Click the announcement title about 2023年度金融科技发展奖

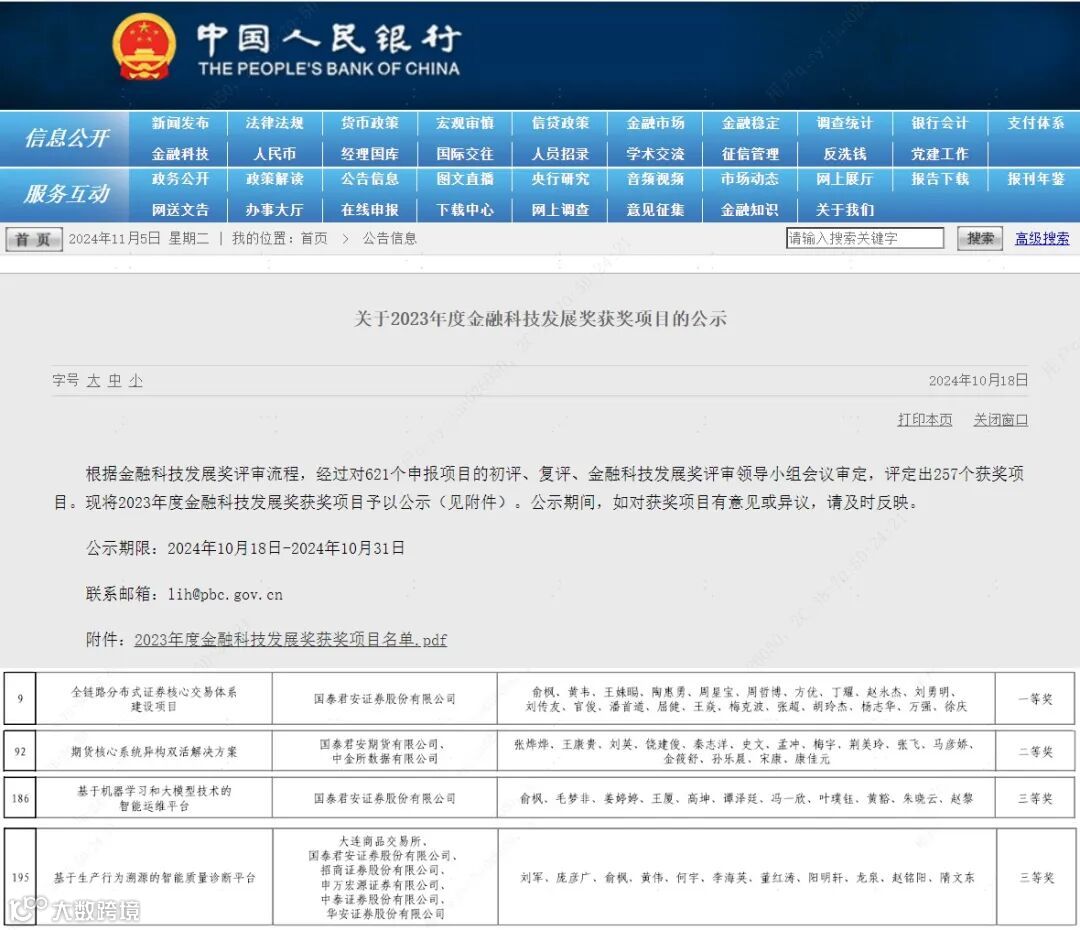coord(540,318)
